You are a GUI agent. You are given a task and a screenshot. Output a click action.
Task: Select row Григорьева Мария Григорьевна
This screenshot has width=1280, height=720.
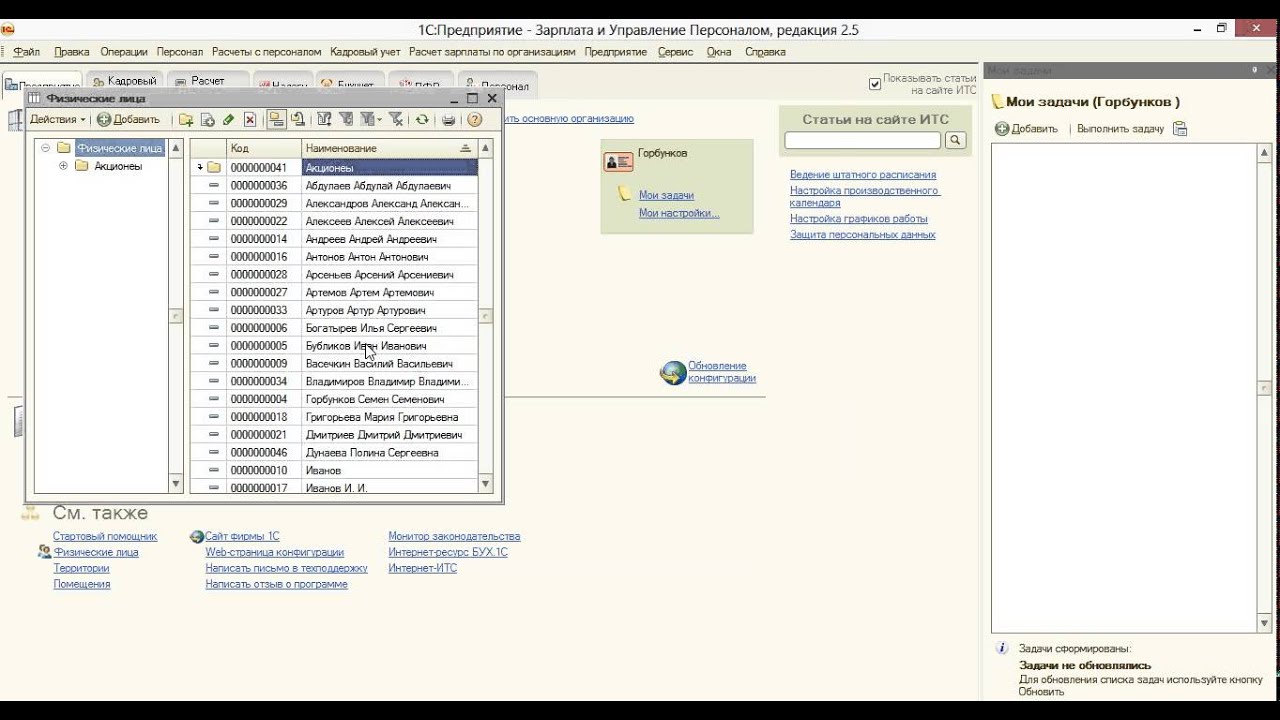coord(334,417)
